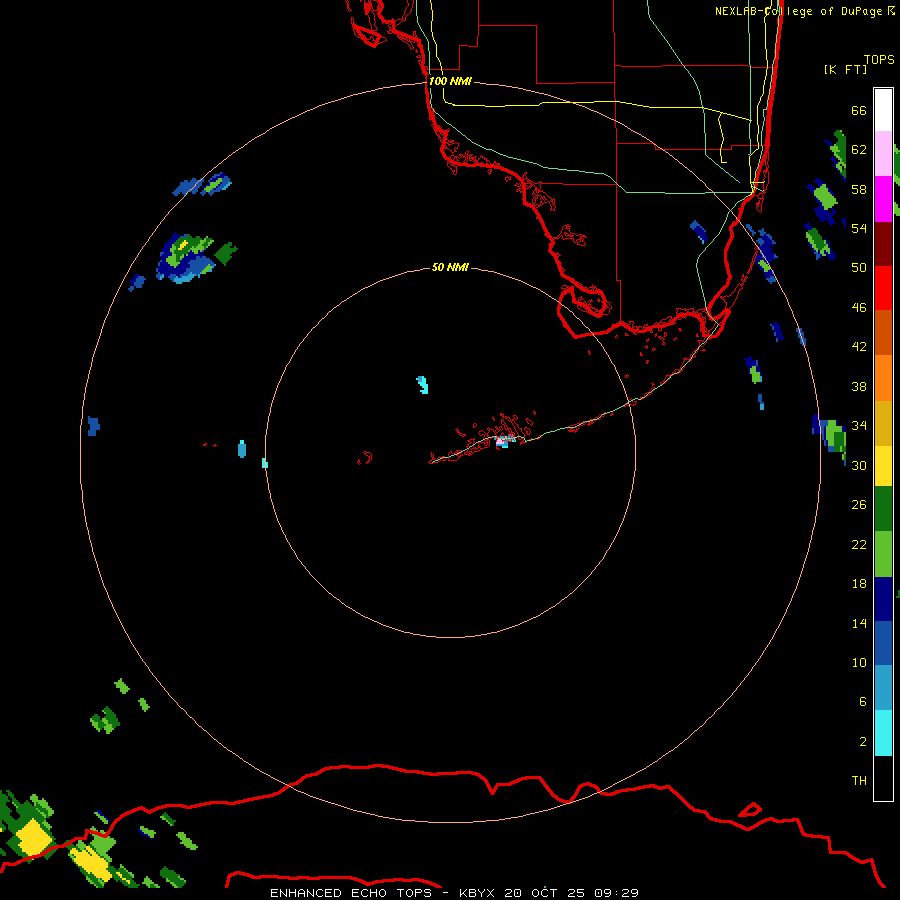Click the KBYX station identifier

click(477, 893)
